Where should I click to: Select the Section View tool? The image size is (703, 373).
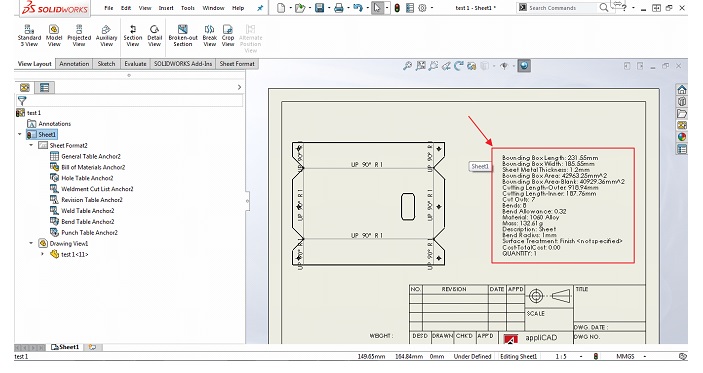coord(133,36)
